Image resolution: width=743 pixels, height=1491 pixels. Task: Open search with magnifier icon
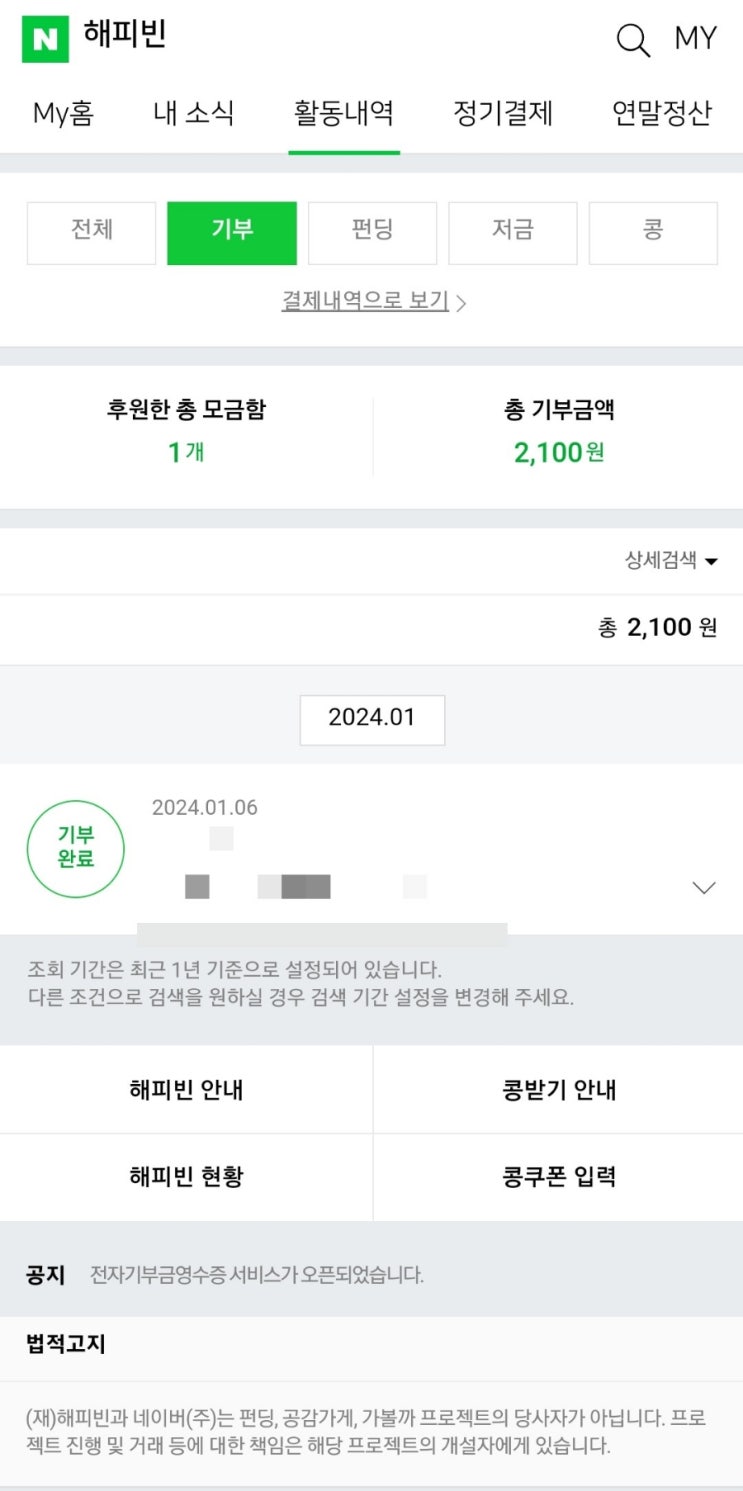point(632,40)
